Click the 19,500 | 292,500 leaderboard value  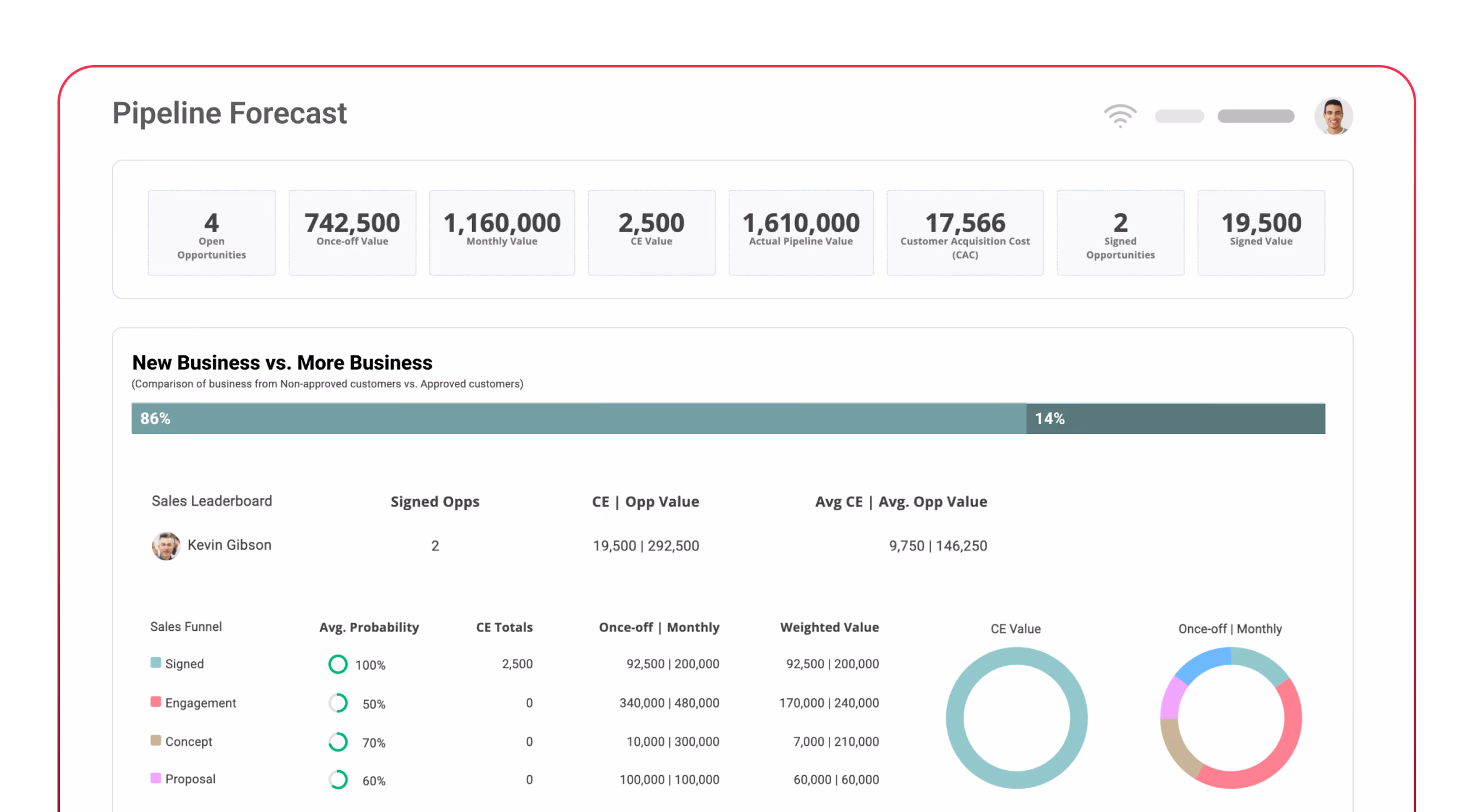646,546
